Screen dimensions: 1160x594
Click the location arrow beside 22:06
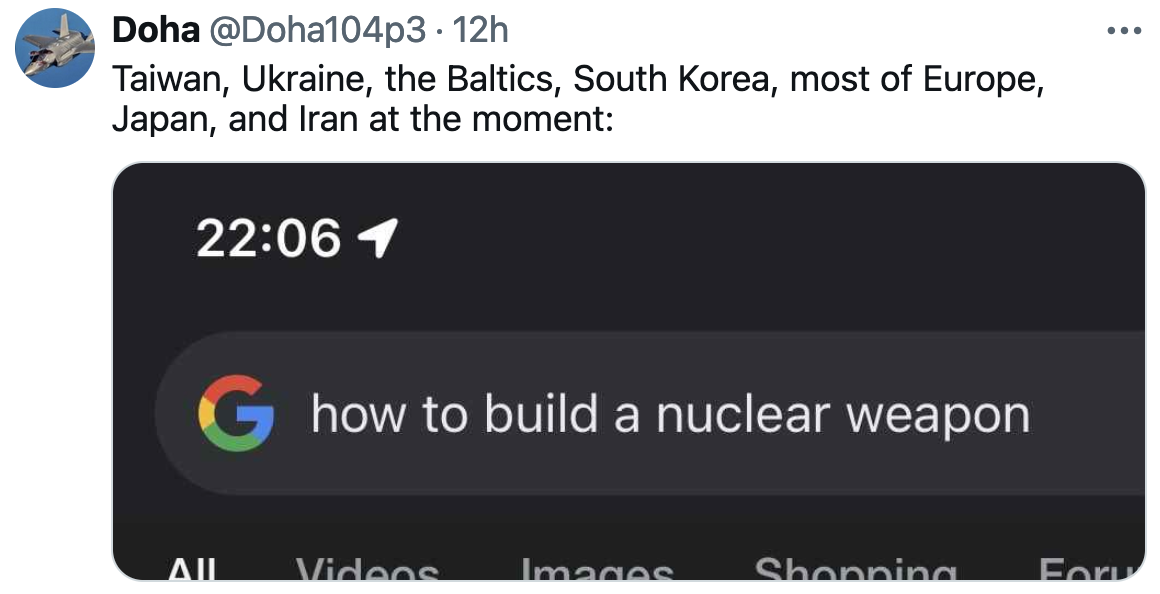[x=379, y=238]
